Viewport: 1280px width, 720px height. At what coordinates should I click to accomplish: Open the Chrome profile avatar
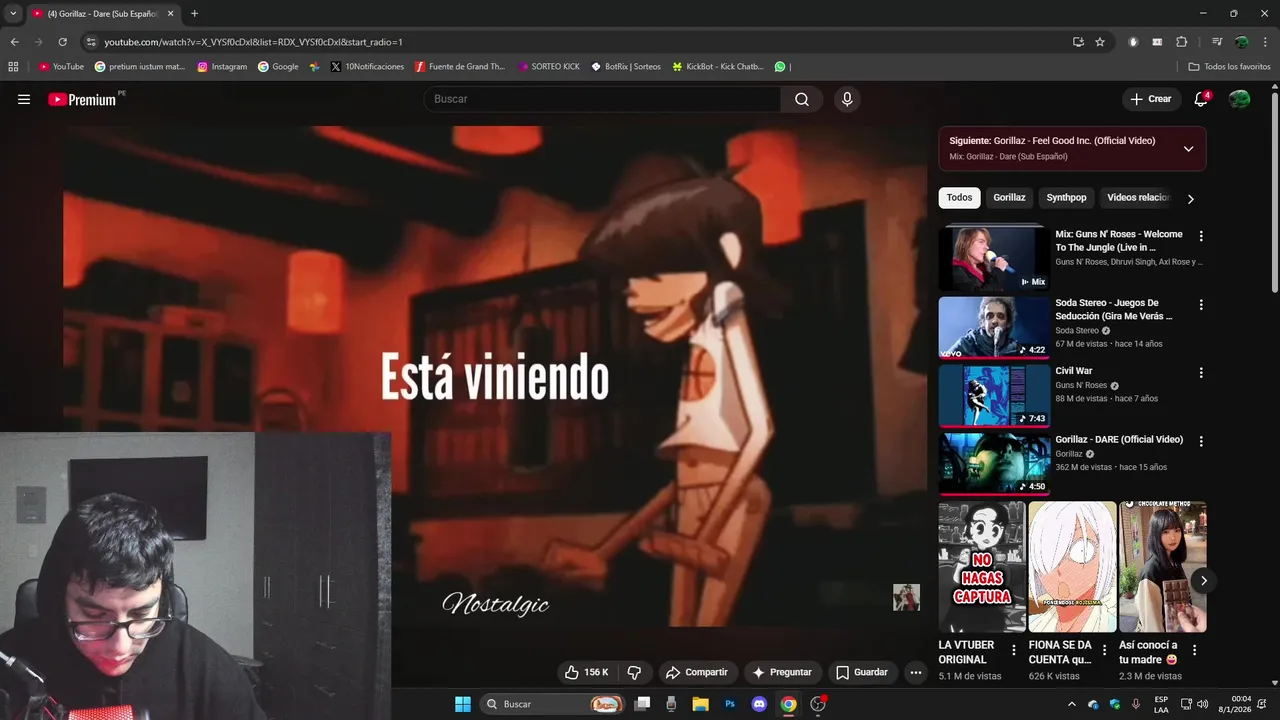pos(1241,42)
